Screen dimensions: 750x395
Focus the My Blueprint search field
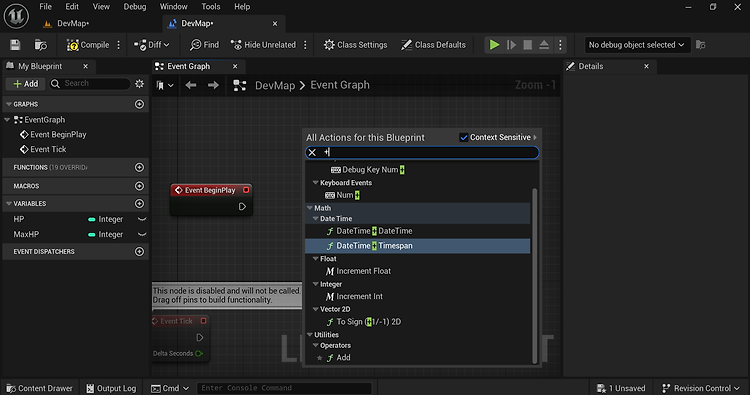[x=90, y=84]
